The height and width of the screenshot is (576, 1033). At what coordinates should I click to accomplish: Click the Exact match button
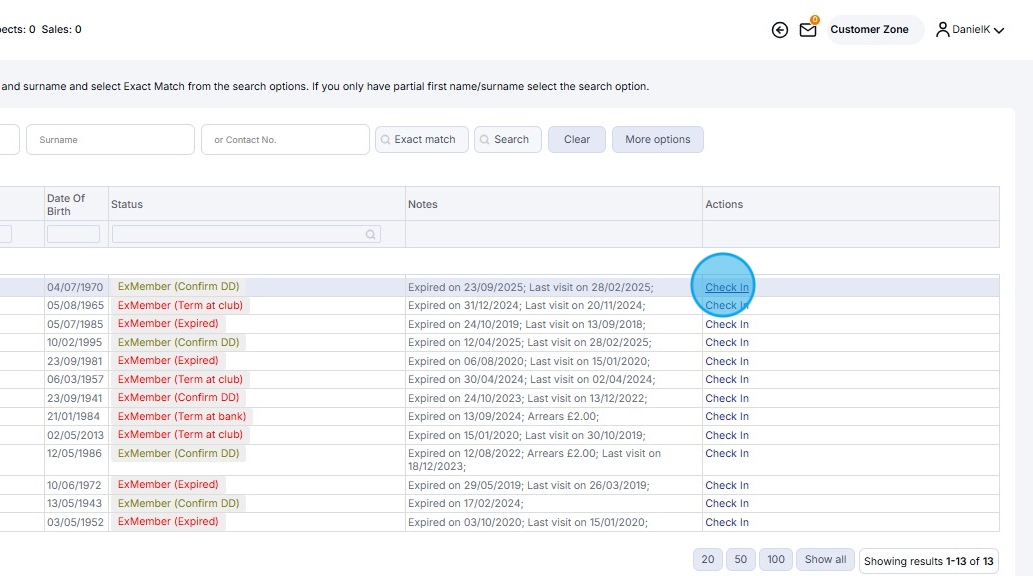[x=422, y=140]
